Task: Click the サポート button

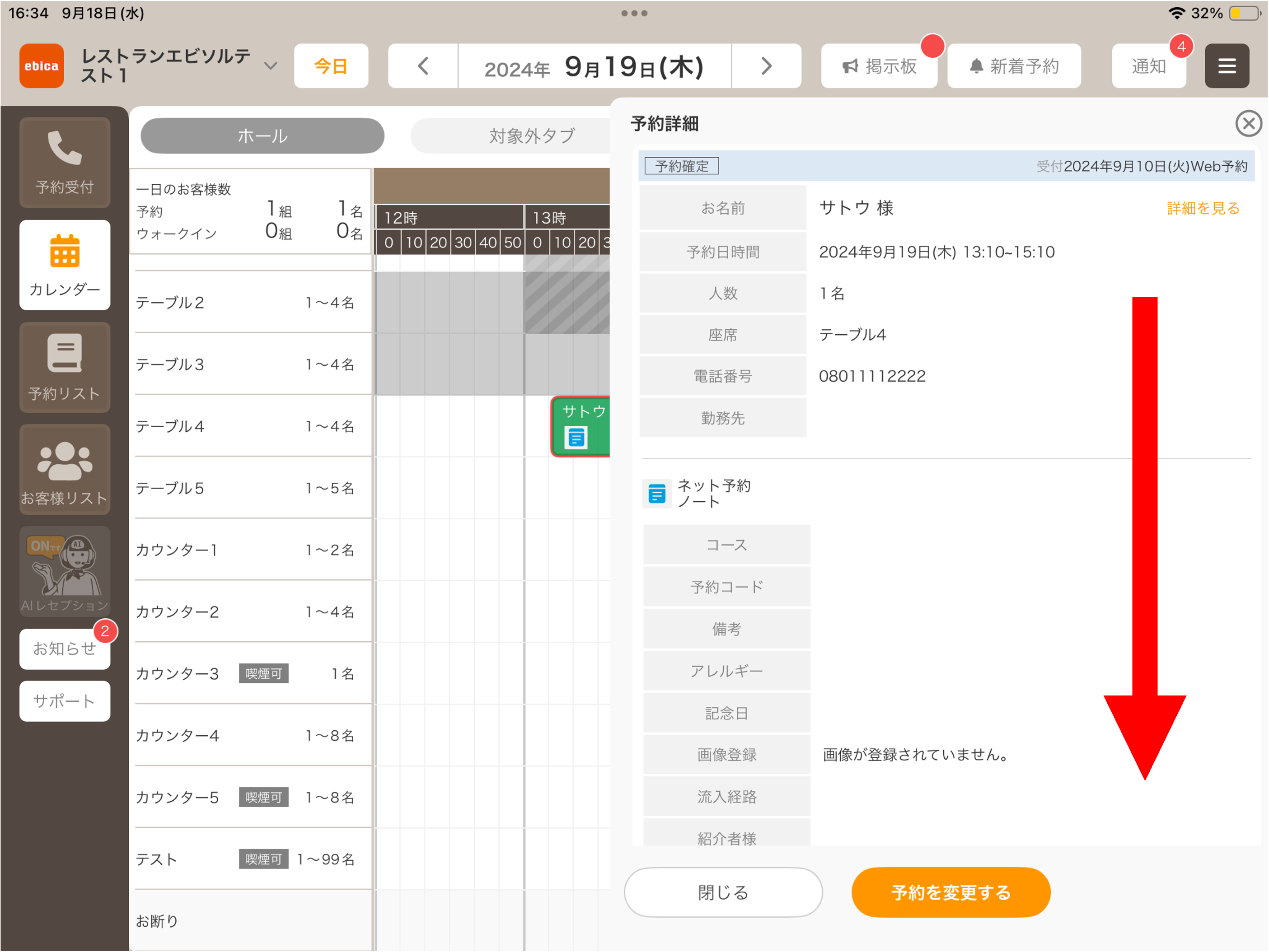Action: [x=64, y=701]
